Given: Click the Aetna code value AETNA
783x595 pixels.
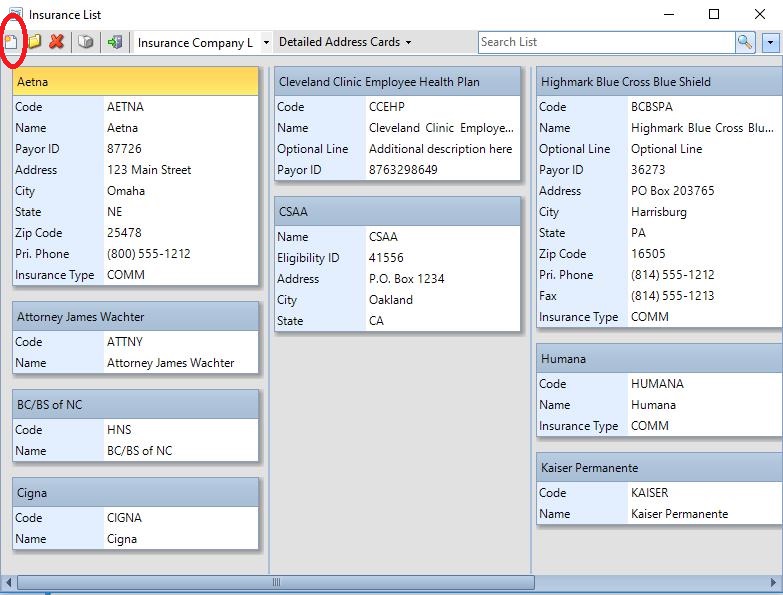Looking at the screenshot, I should coord(125,107).
